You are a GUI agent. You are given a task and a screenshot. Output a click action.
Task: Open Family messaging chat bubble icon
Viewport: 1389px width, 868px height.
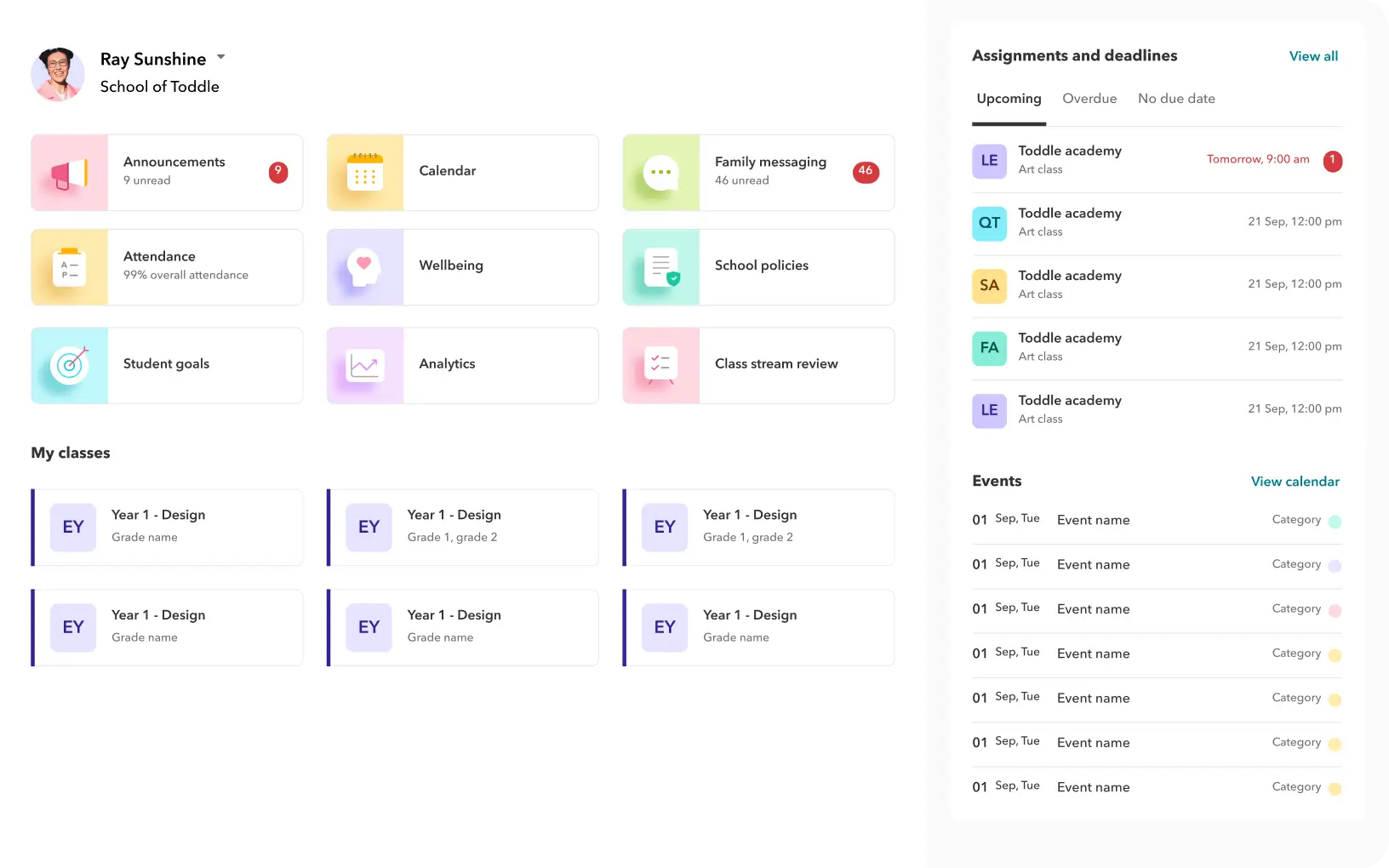click(660, 171)
